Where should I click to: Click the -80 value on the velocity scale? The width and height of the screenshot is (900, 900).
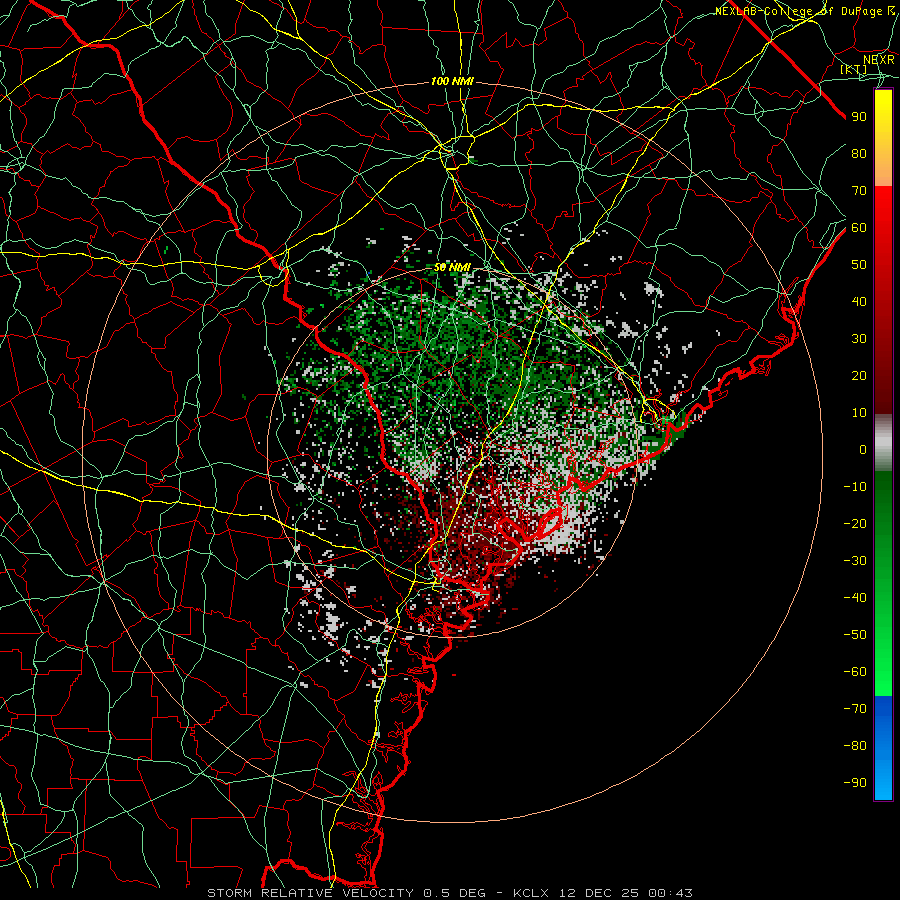(855, 746)
